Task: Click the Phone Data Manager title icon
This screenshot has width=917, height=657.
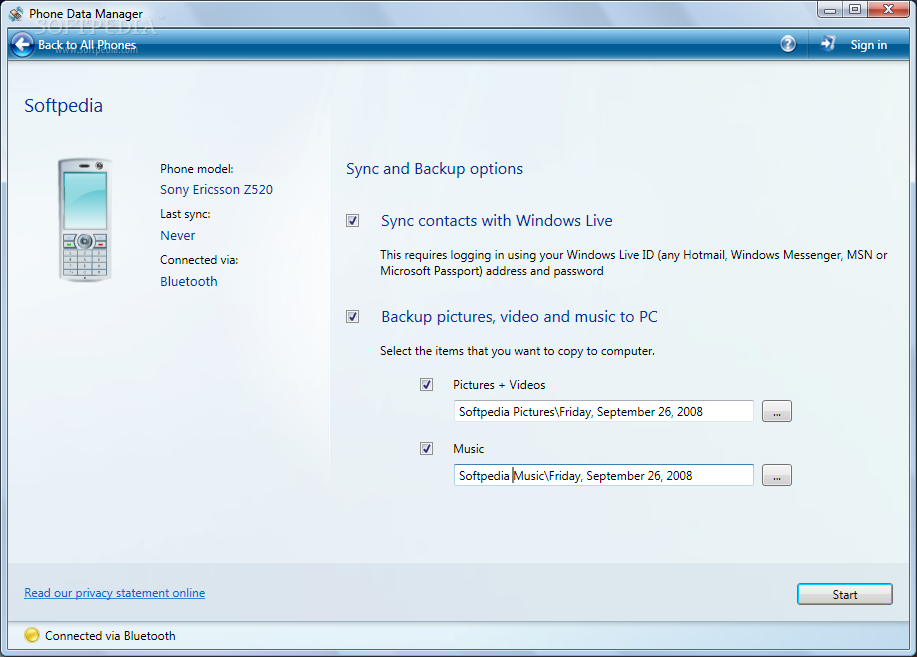Action: [16, 13]
